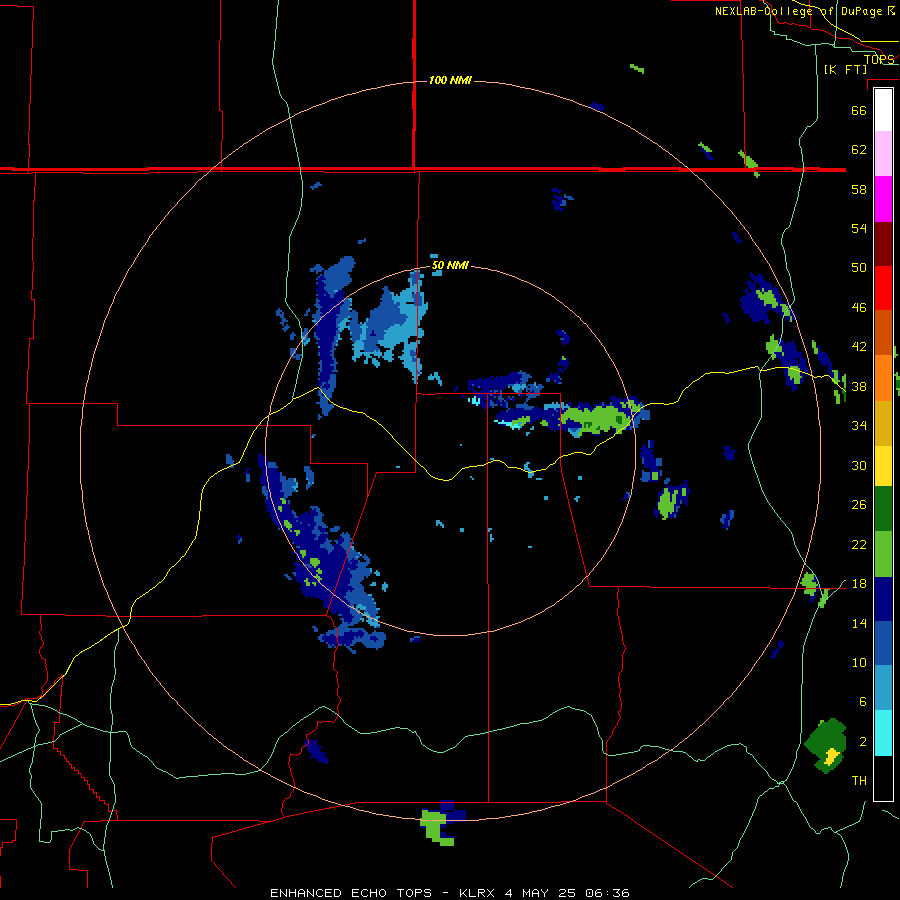Screen dimensions: 900x900
Task: Click the legend value 38
Action: (x=859, y=386)
